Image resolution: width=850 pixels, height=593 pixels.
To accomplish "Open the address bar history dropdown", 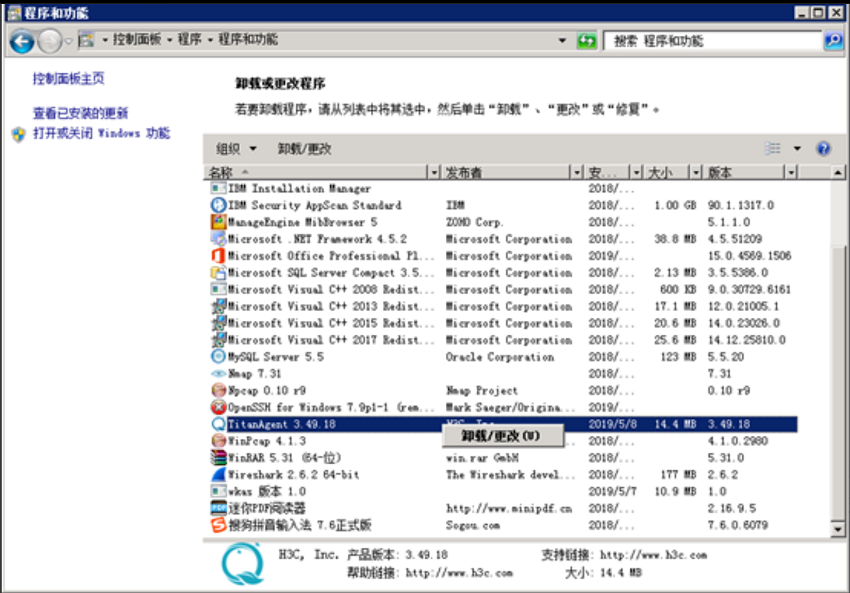I will click(x=562, y=41).
